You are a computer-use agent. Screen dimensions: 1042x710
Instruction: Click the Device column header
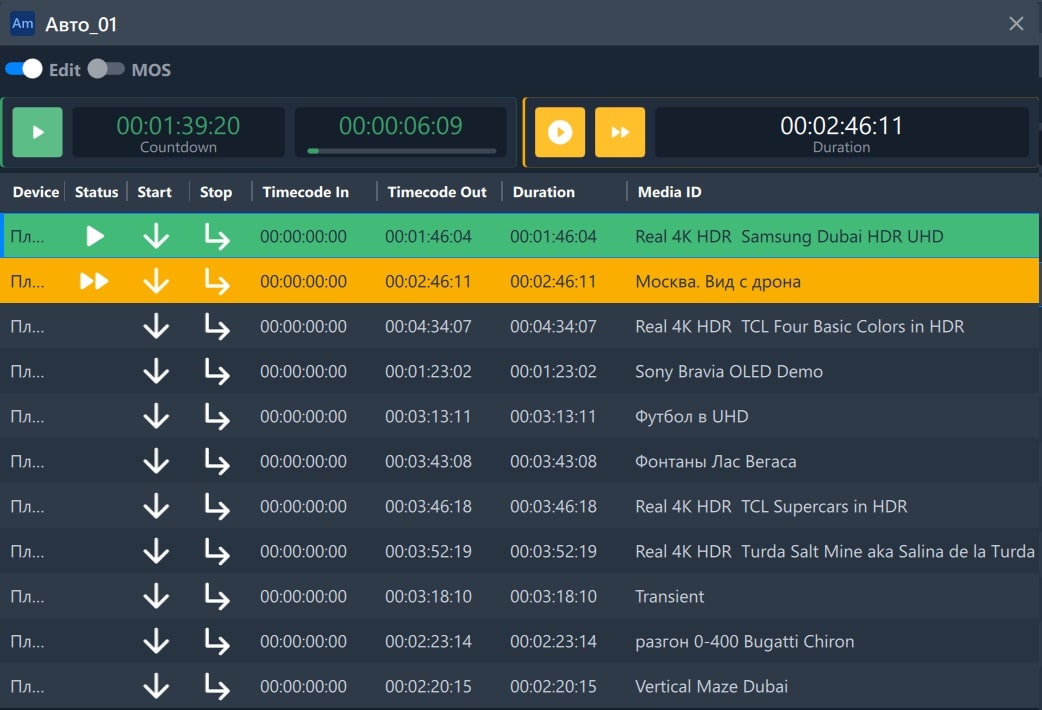pos(36,192)
